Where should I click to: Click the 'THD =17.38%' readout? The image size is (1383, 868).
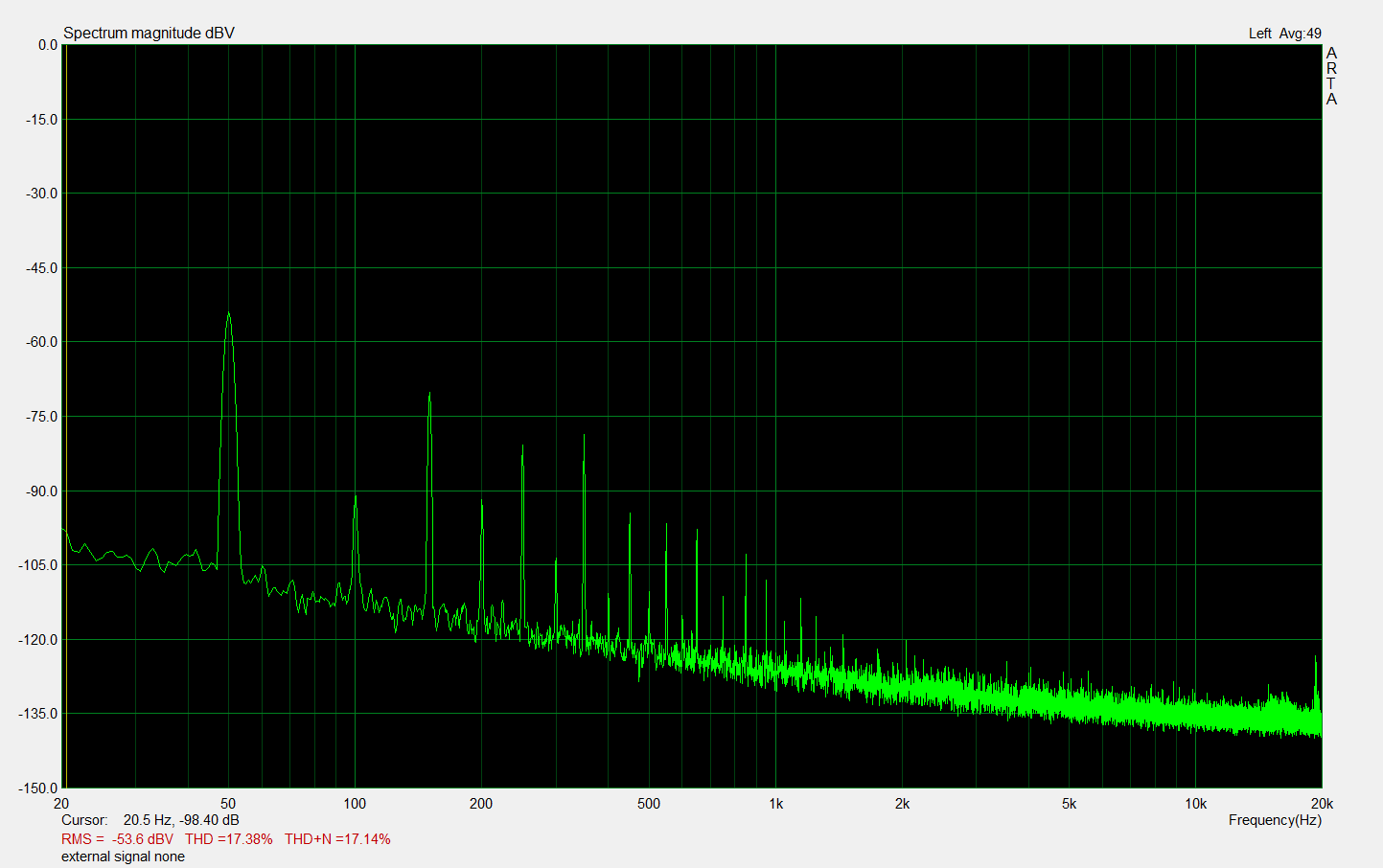tap(229, 839)
